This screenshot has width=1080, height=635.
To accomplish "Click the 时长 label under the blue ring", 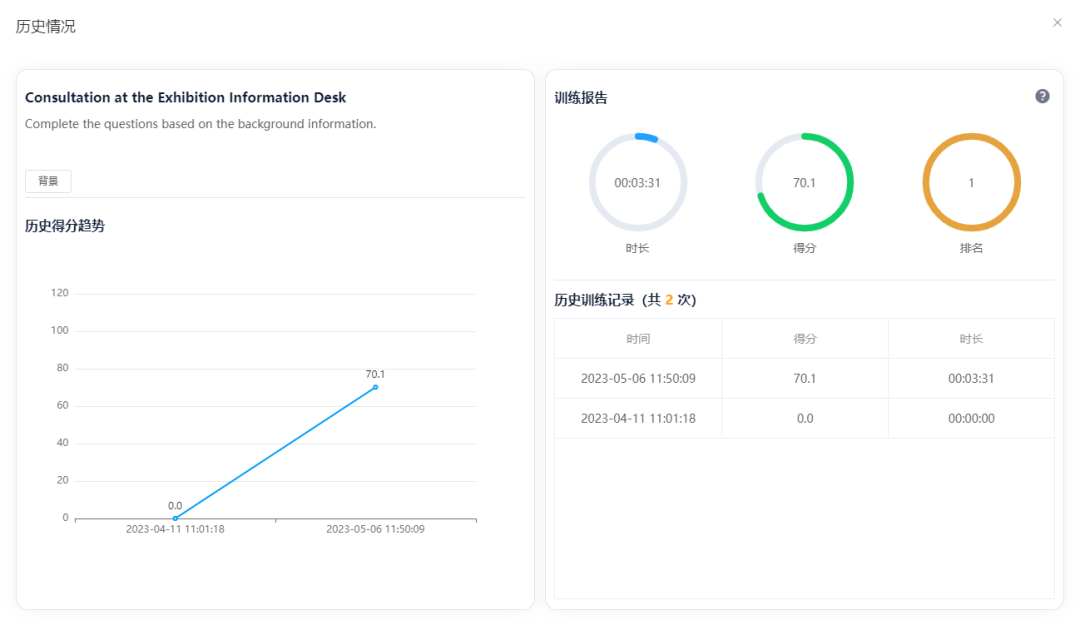I will pos(638,248).
